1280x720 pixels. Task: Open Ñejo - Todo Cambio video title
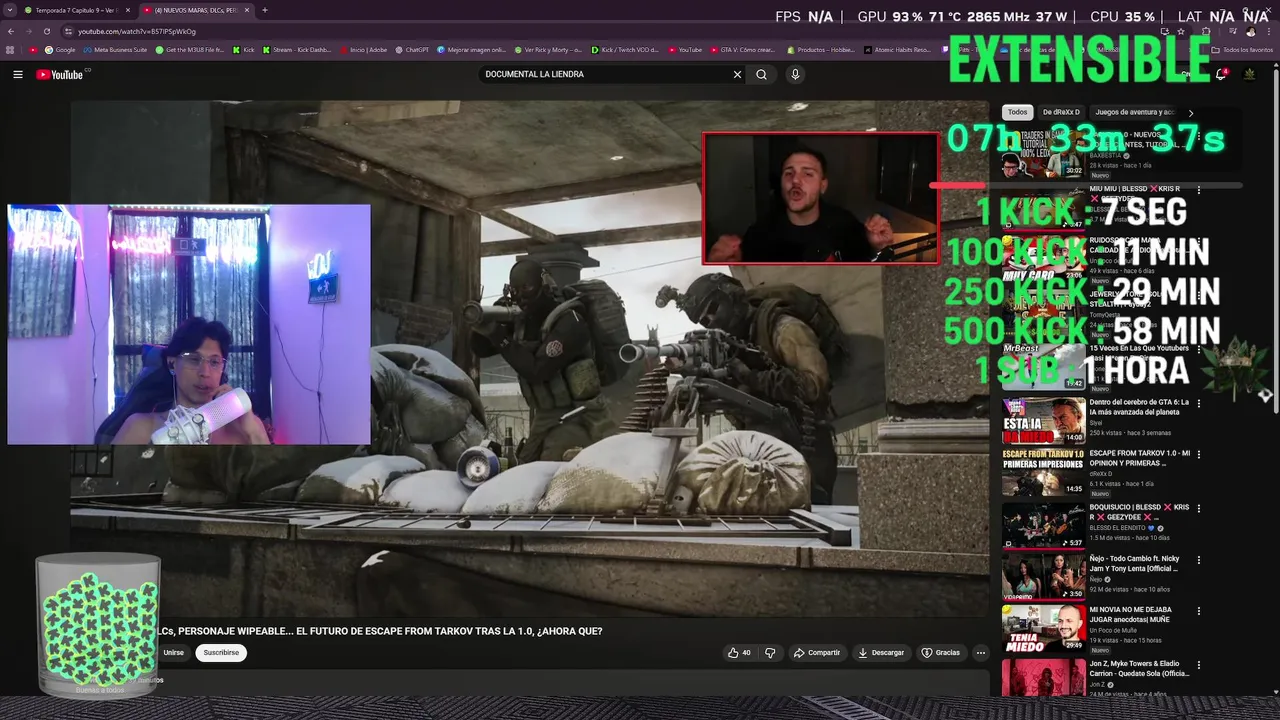[1135, 563]
